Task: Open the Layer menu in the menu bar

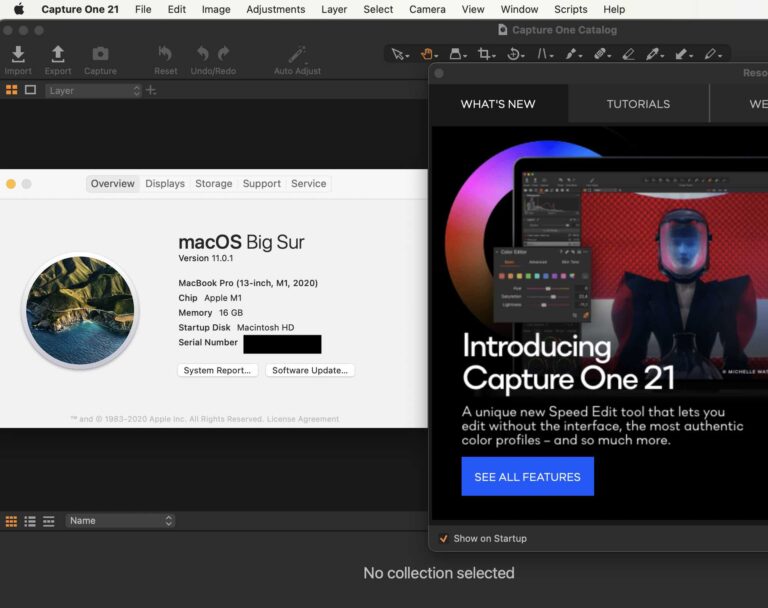Action: [x=334, y=9]
